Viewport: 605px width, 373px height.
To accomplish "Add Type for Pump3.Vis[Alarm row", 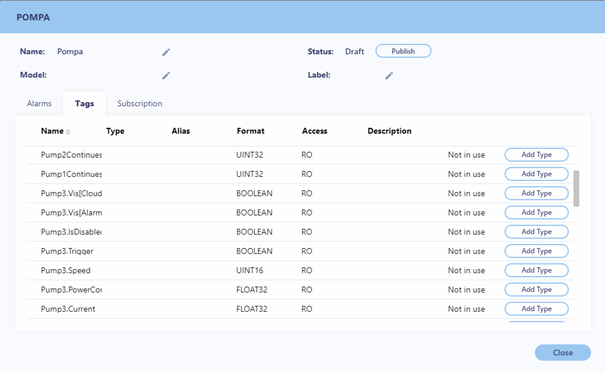I will tap(536, 213).
